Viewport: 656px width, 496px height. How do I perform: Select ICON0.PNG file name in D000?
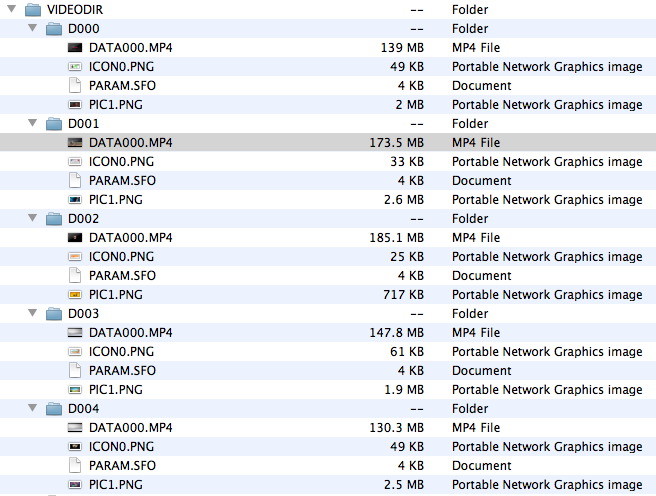[121, 66]
